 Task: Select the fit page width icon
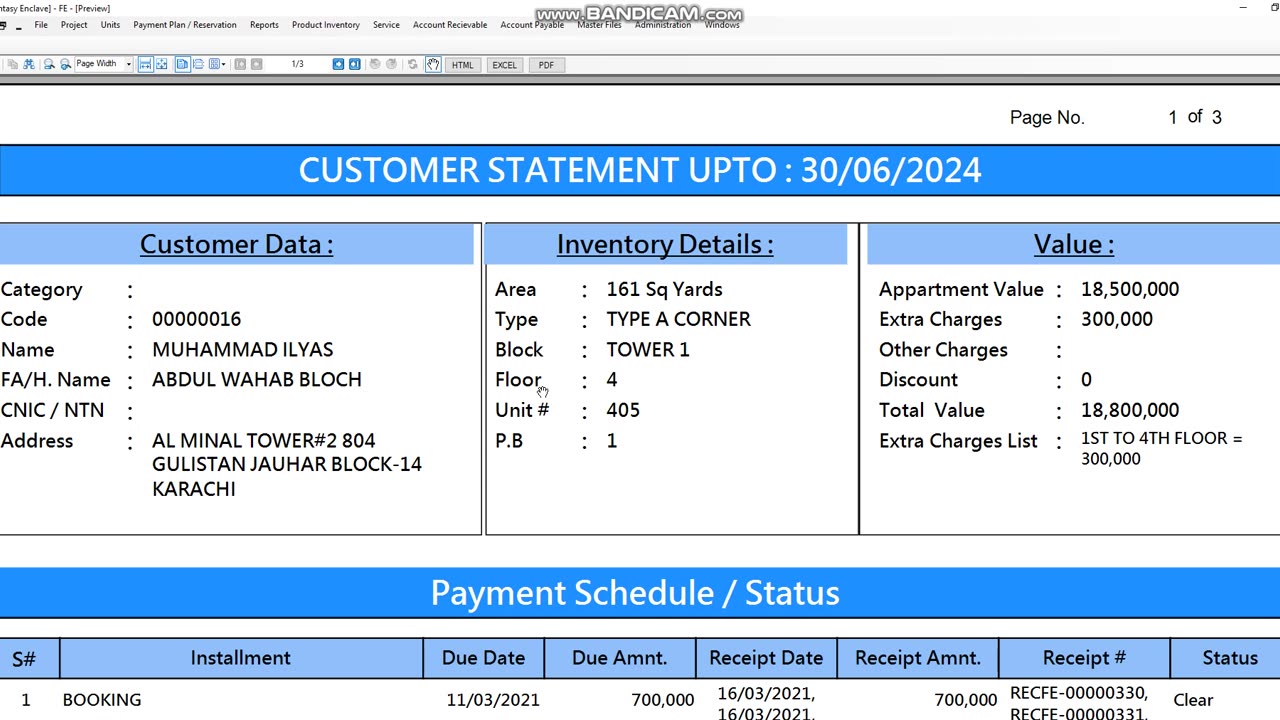(x=145, y=64)
